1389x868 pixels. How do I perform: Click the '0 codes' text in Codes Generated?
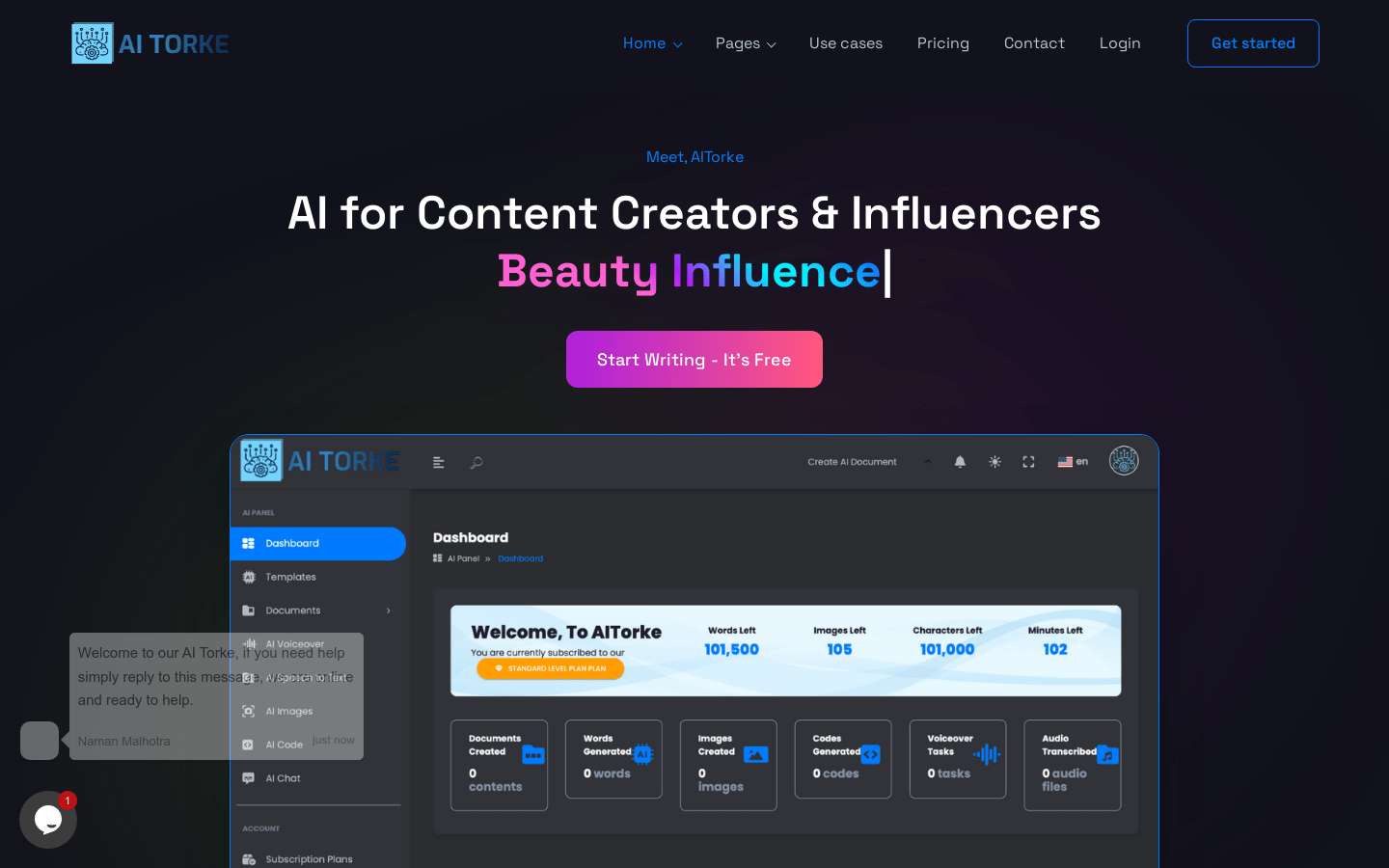point(835,773)
